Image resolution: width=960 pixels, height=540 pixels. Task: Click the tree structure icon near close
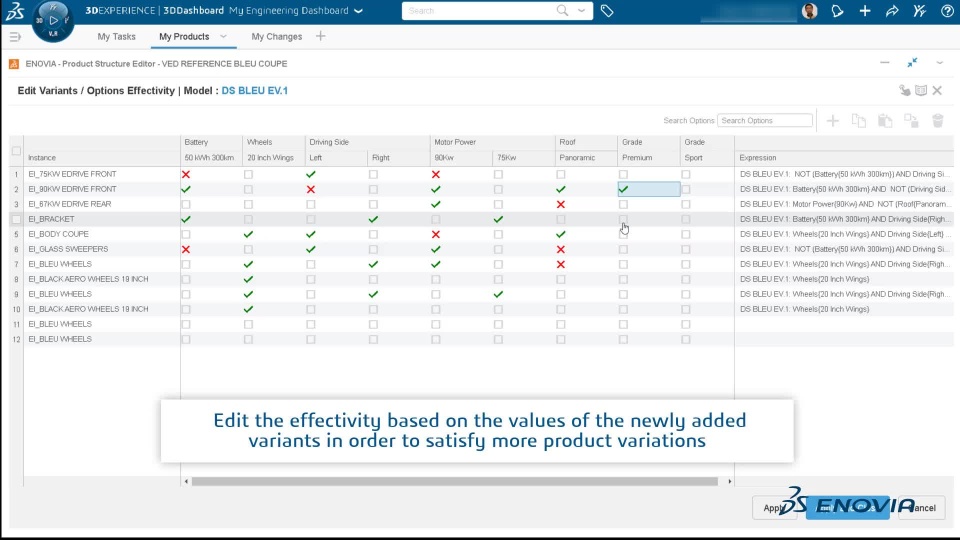click(x=905, y=91)
